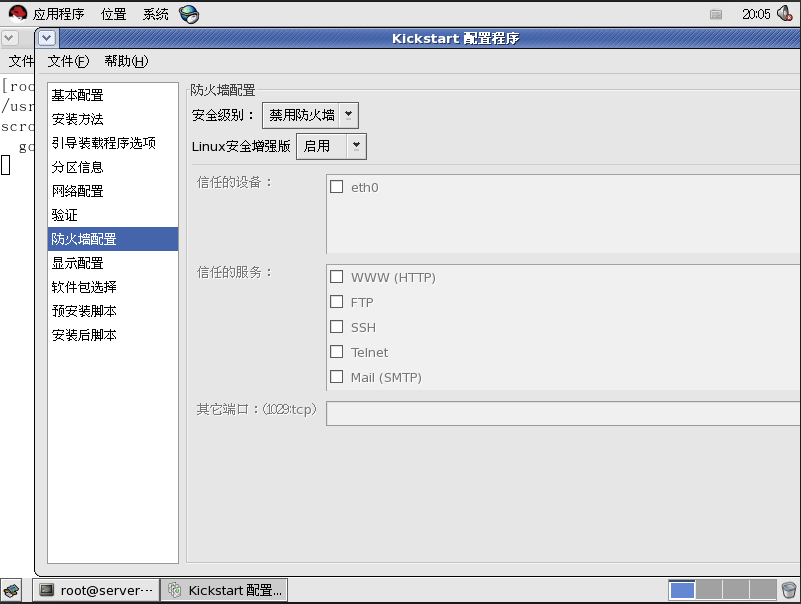Open the 文件(F) menu in Kickstart
Screen dimensions: 801x604
[x=68, y=61]
